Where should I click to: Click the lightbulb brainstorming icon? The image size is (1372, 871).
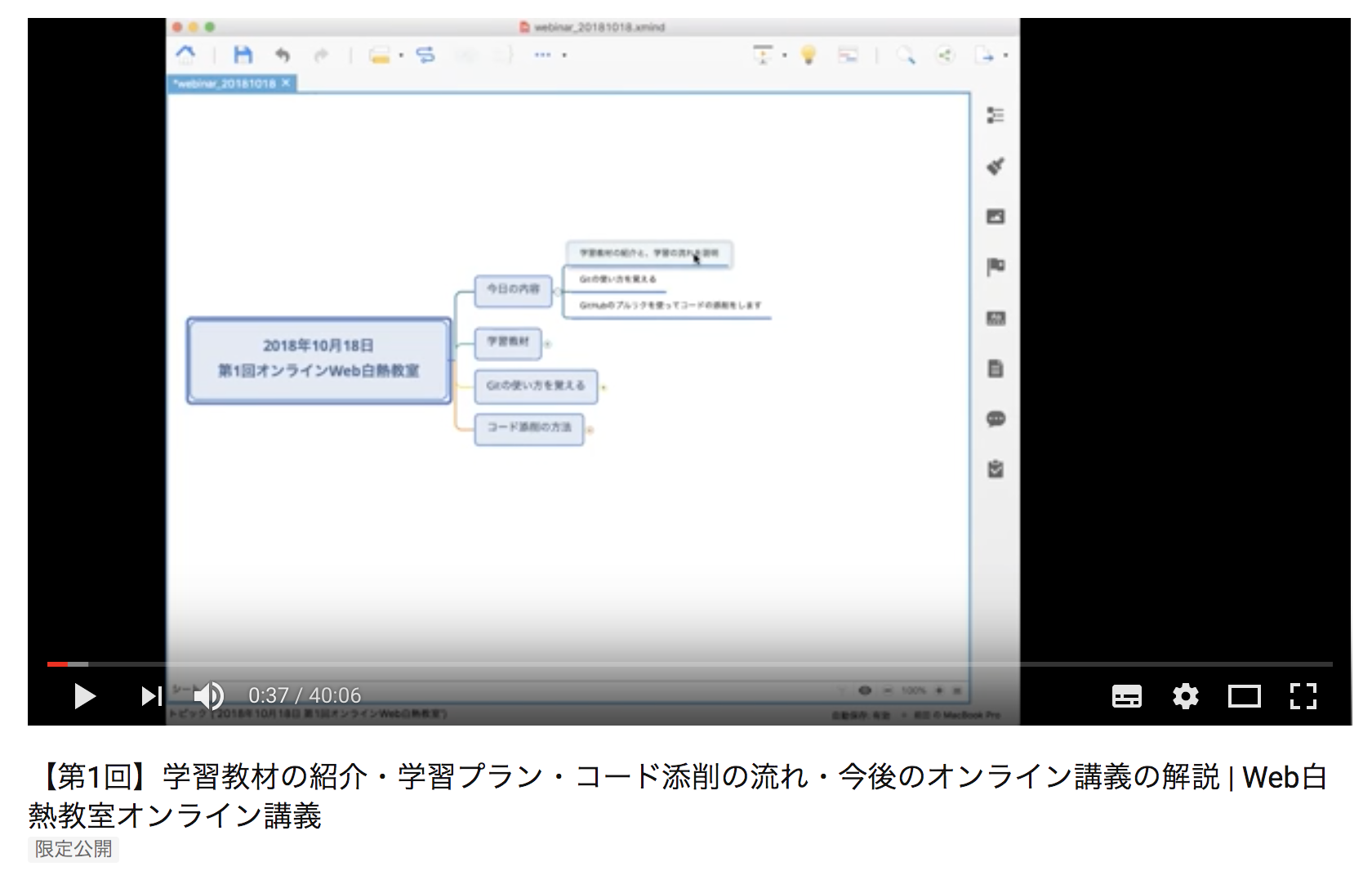pyautogui.click(x=808, y=55)
